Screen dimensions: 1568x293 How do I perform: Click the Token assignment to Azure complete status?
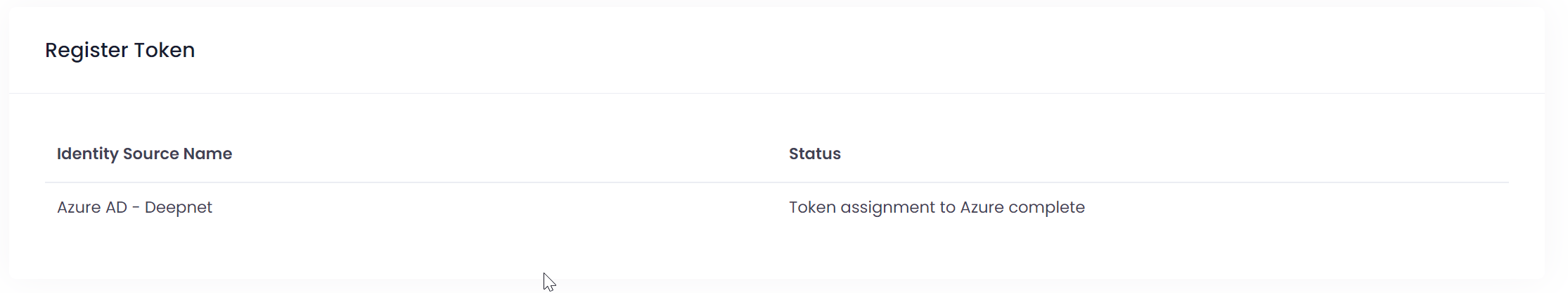pyautogui.click(x=936, y=207)
